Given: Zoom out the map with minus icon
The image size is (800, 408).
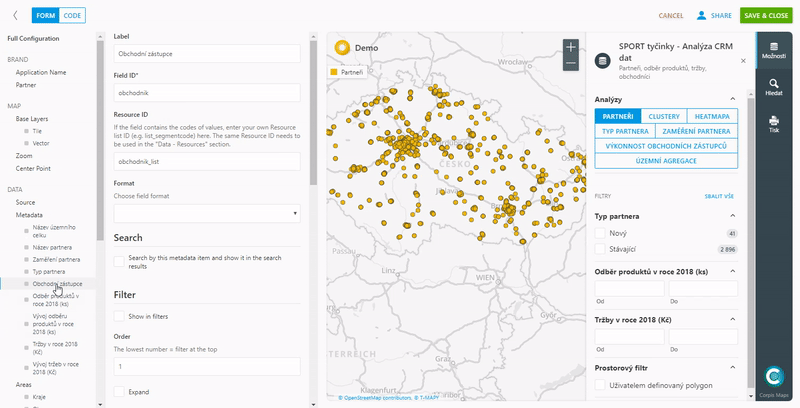Looking at the screenshot, I should 570,63.
